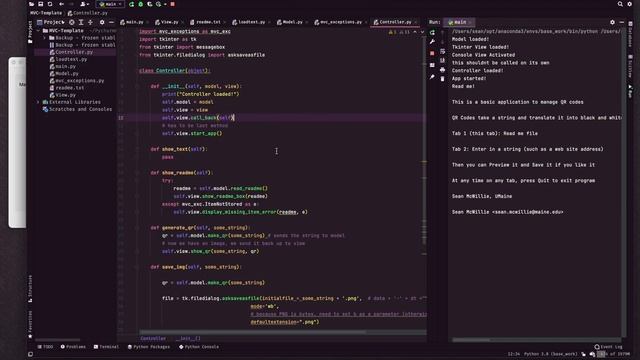Open Run panel options gear

coord(612,22)
